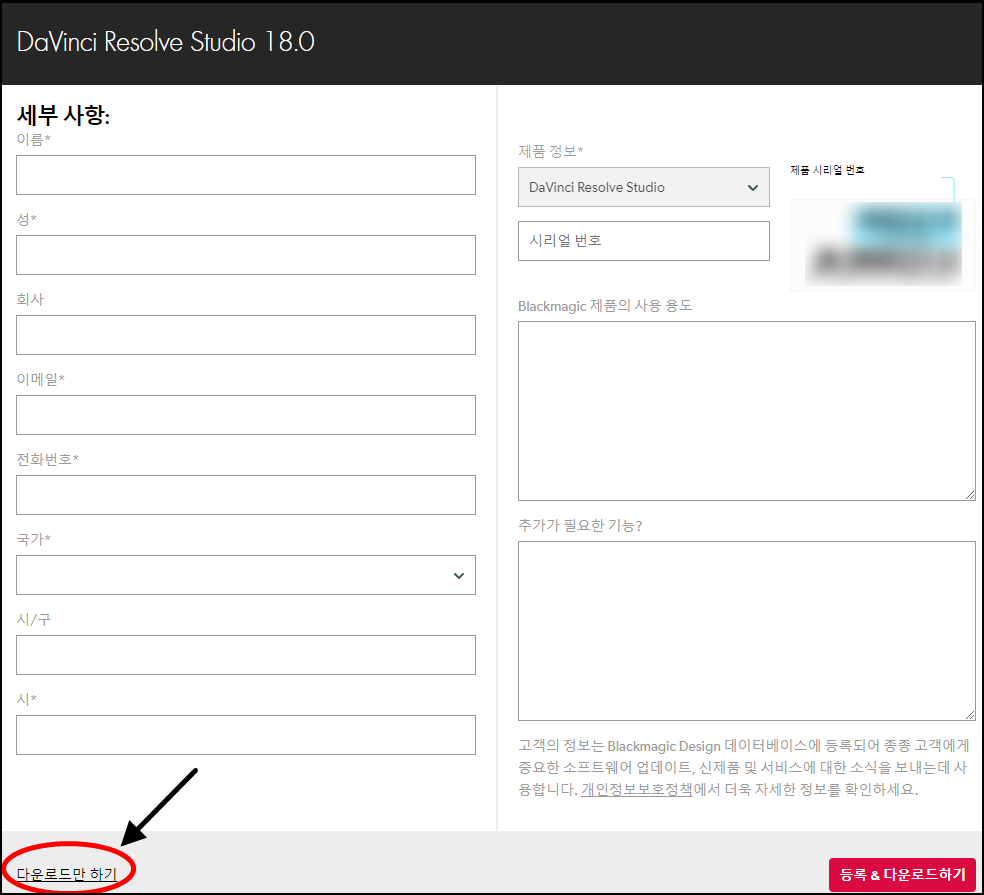The height and width of the screenshot is (895, 984).
Task: Focus the 회사 company input field
Action: click(245, 335)
